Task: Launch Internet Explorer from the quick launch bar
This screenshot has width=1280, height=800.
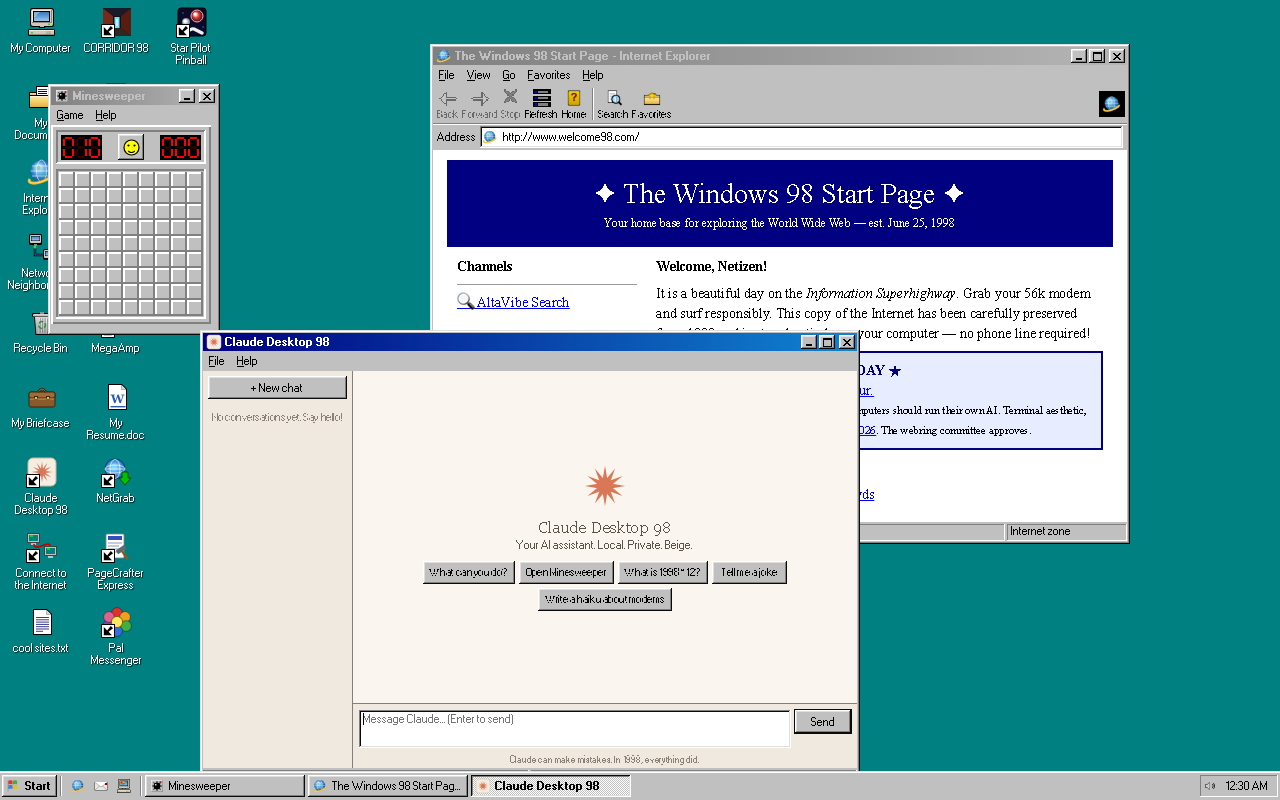Action: point(77,786)
